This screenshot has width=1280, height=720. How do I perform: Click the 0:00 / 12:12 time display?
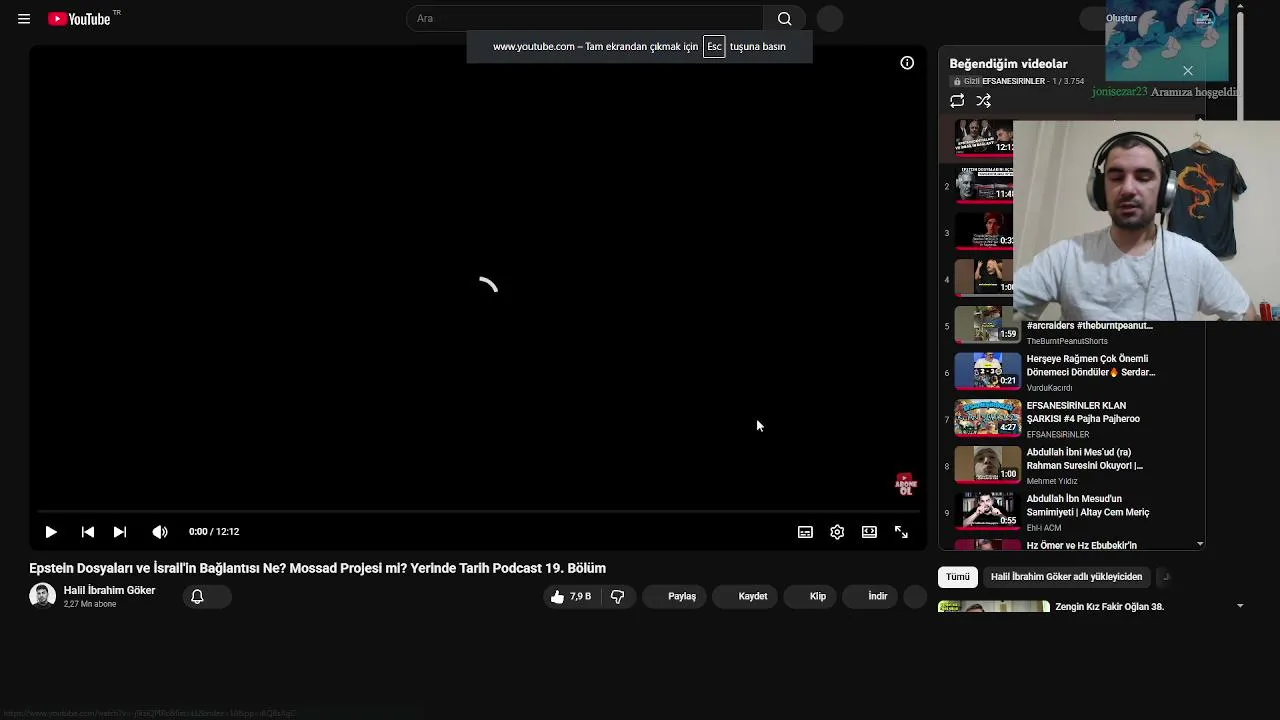coord(214,532)
